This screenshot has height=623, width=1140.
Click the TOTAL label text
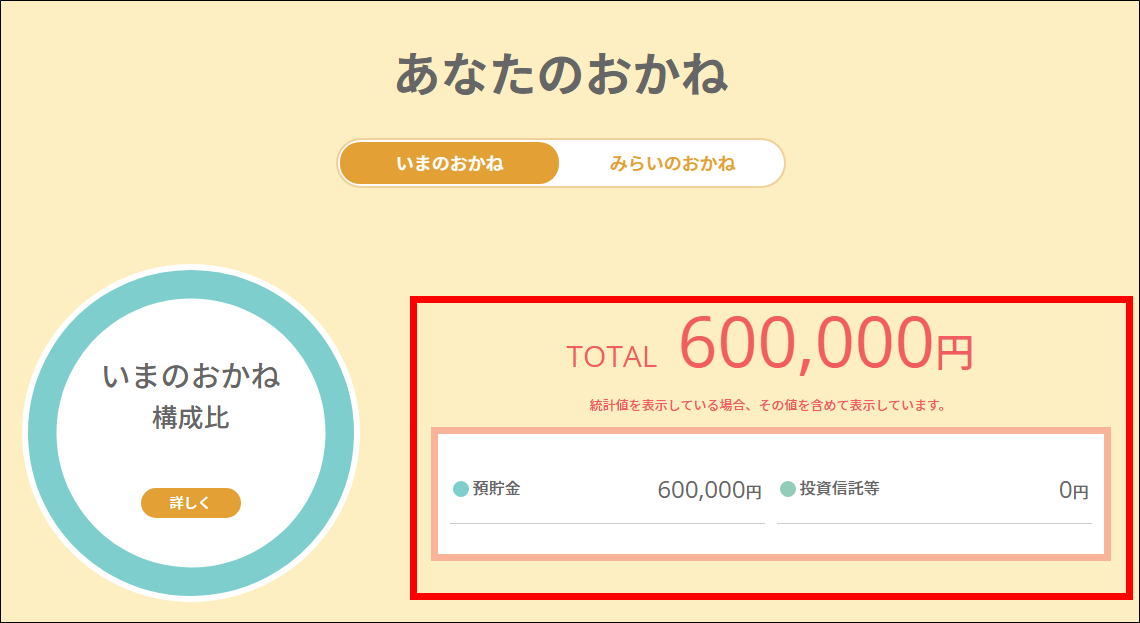[611, 356]
